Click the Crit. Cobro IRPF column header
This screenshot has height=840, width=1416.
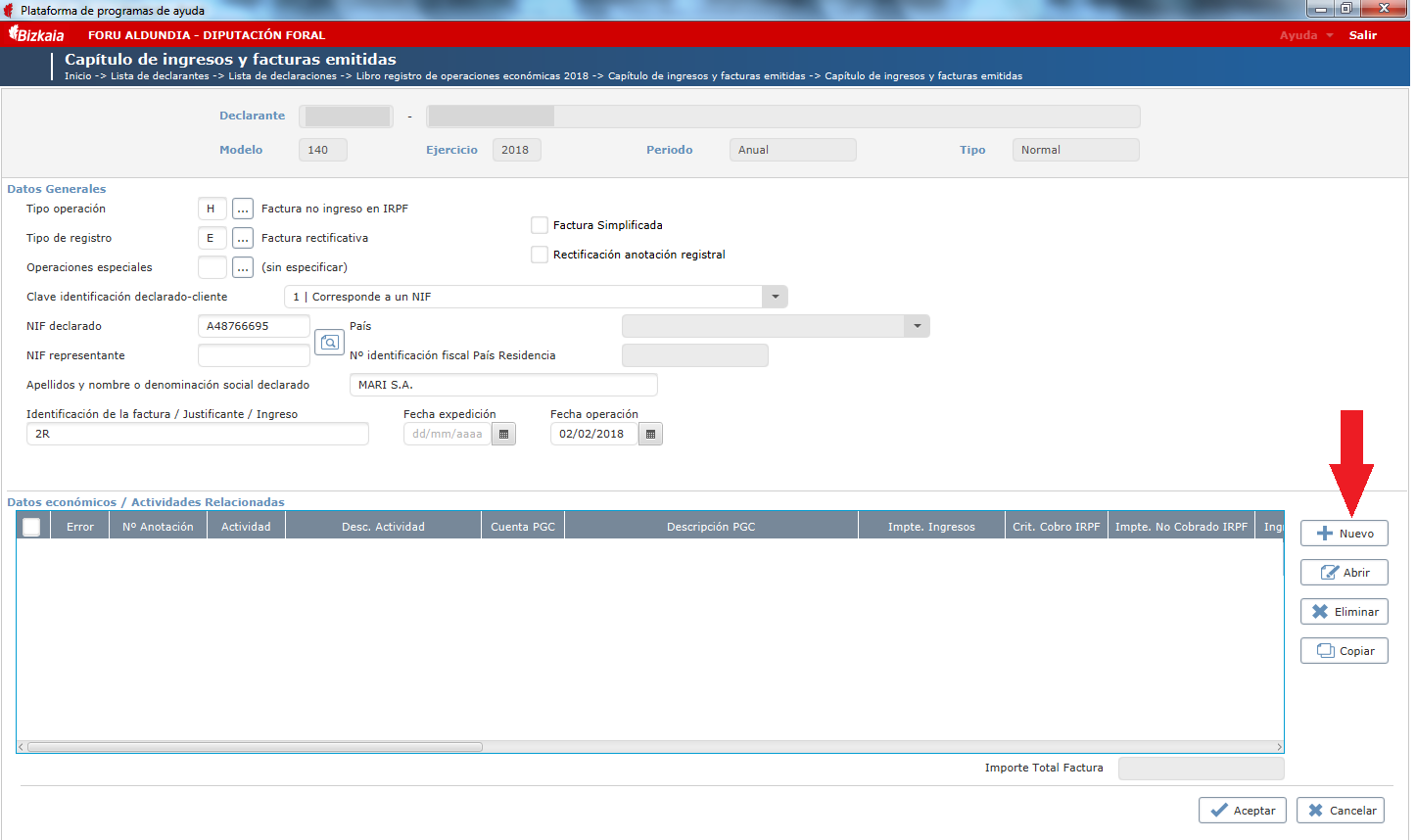click(1057, 527)
